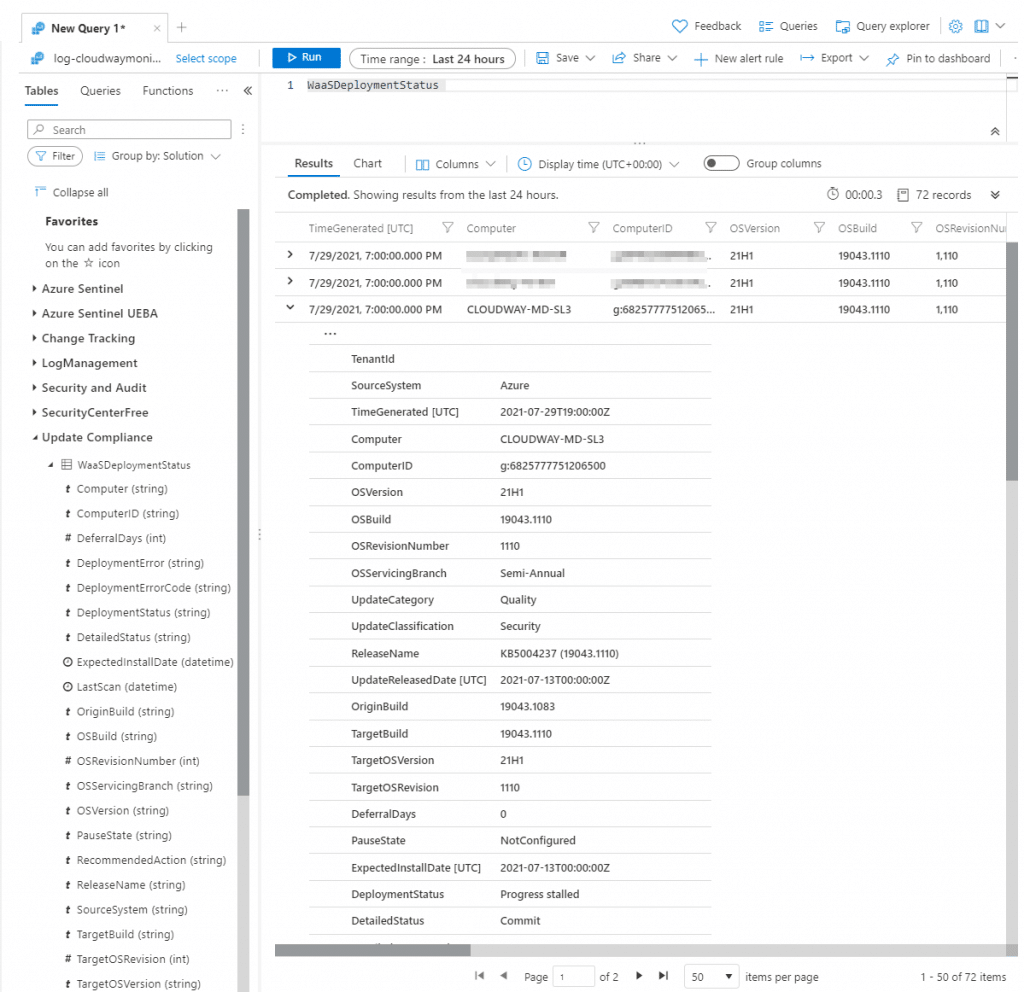Screen dimensions: 1024x992
Task: Expand the Azure Sentinel UEBA group
Action: [x=34, y=313]
